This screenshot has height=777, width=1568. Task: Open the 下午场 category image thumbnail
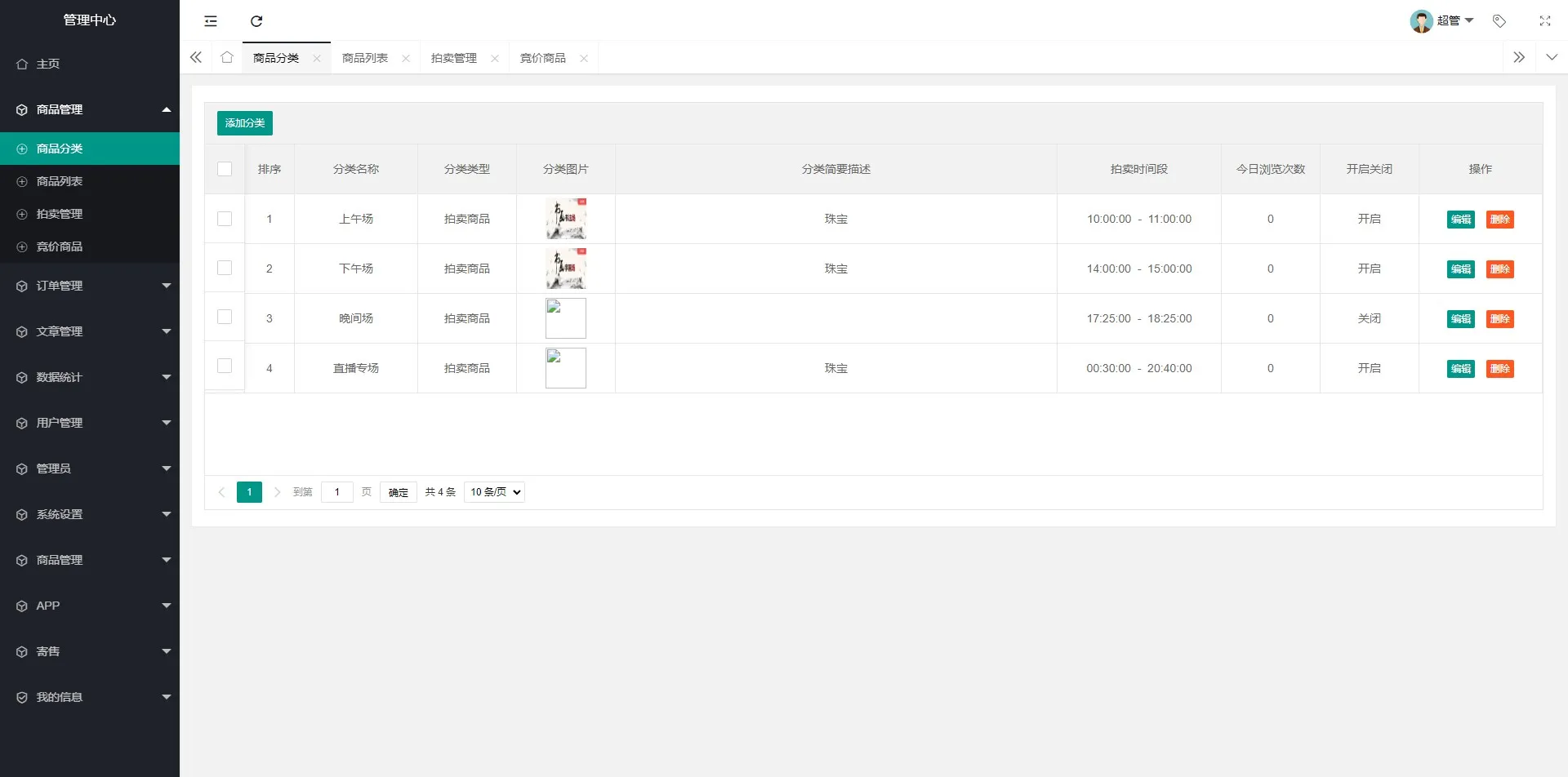coord(566,269)
